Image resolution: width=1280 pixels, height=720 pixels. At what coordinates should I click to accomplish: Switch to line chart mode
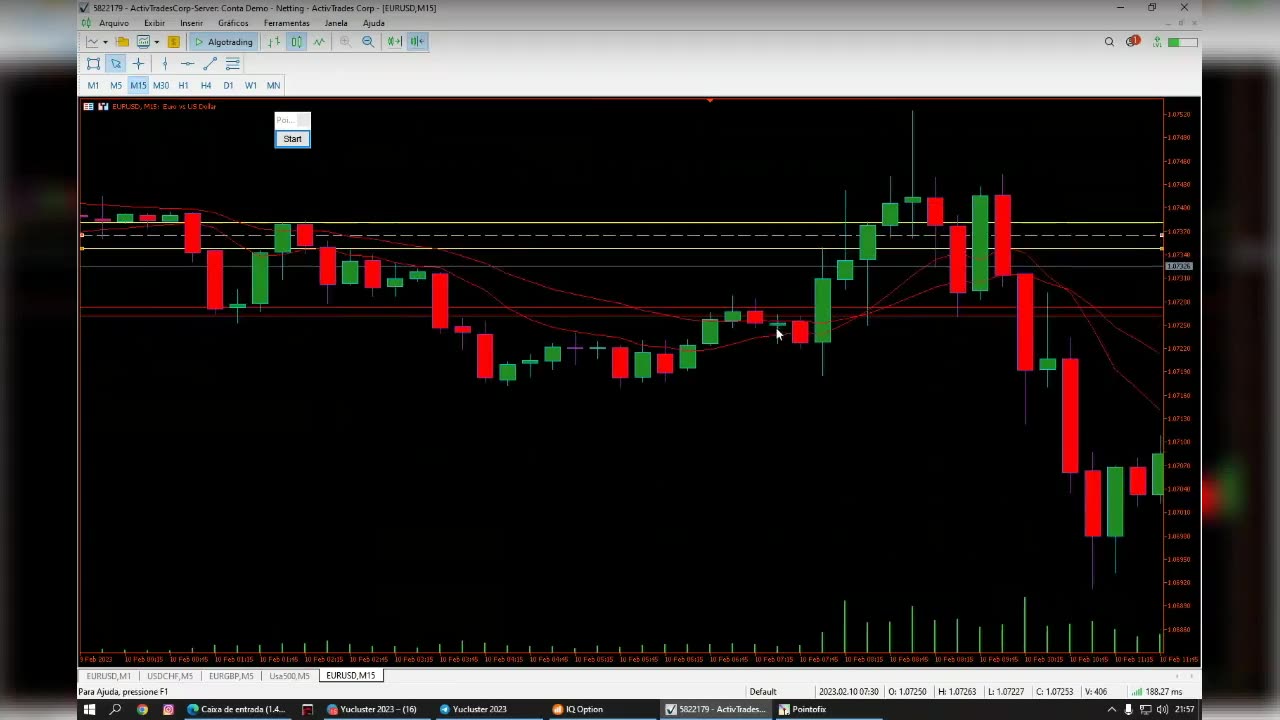coord(319,42)
